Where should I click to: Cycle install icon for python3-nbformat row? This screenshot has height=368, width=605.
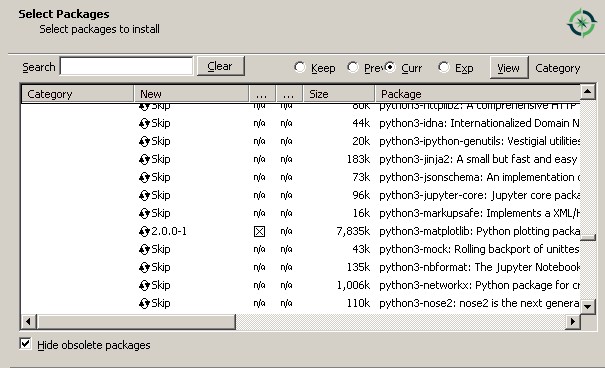click(144, 267)
